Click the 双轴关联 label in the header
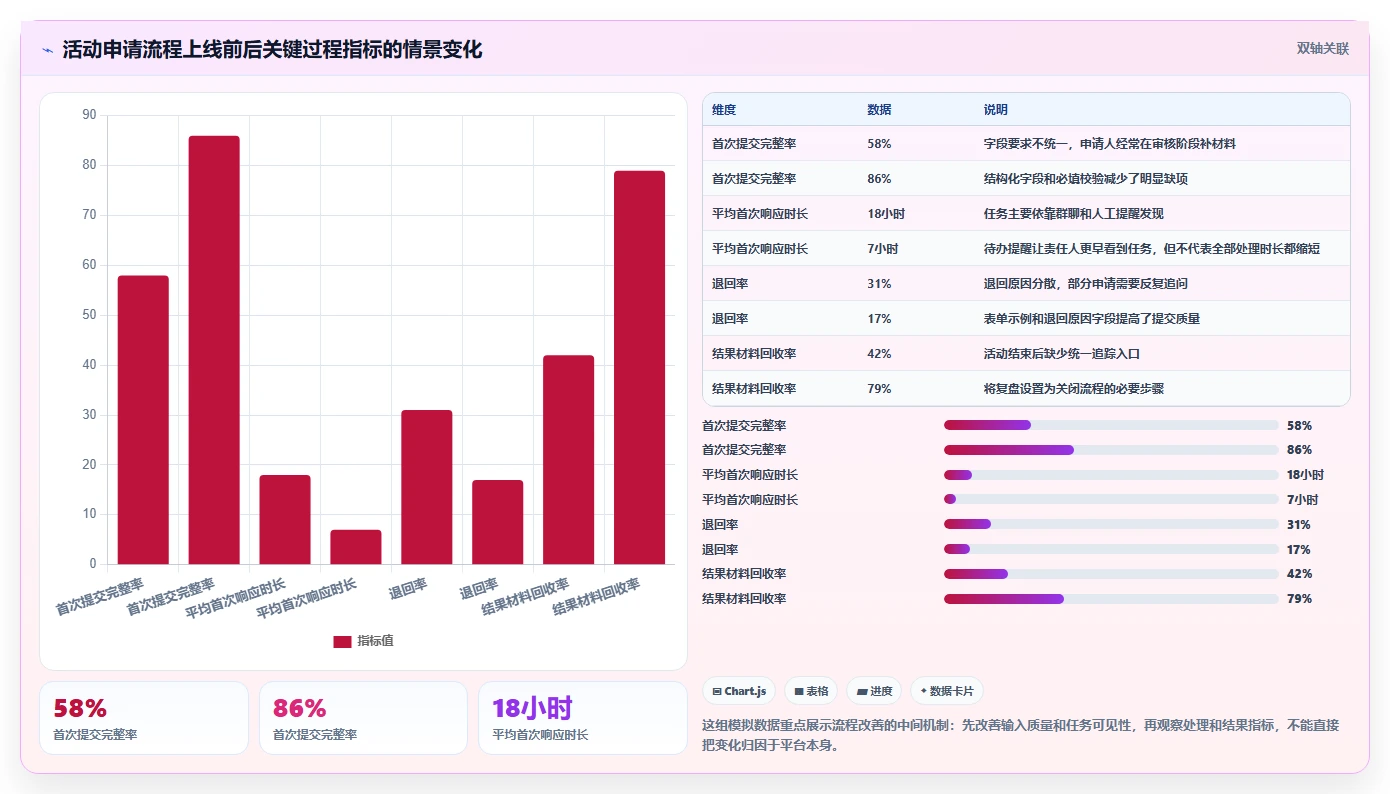 tap(1322, 49)
